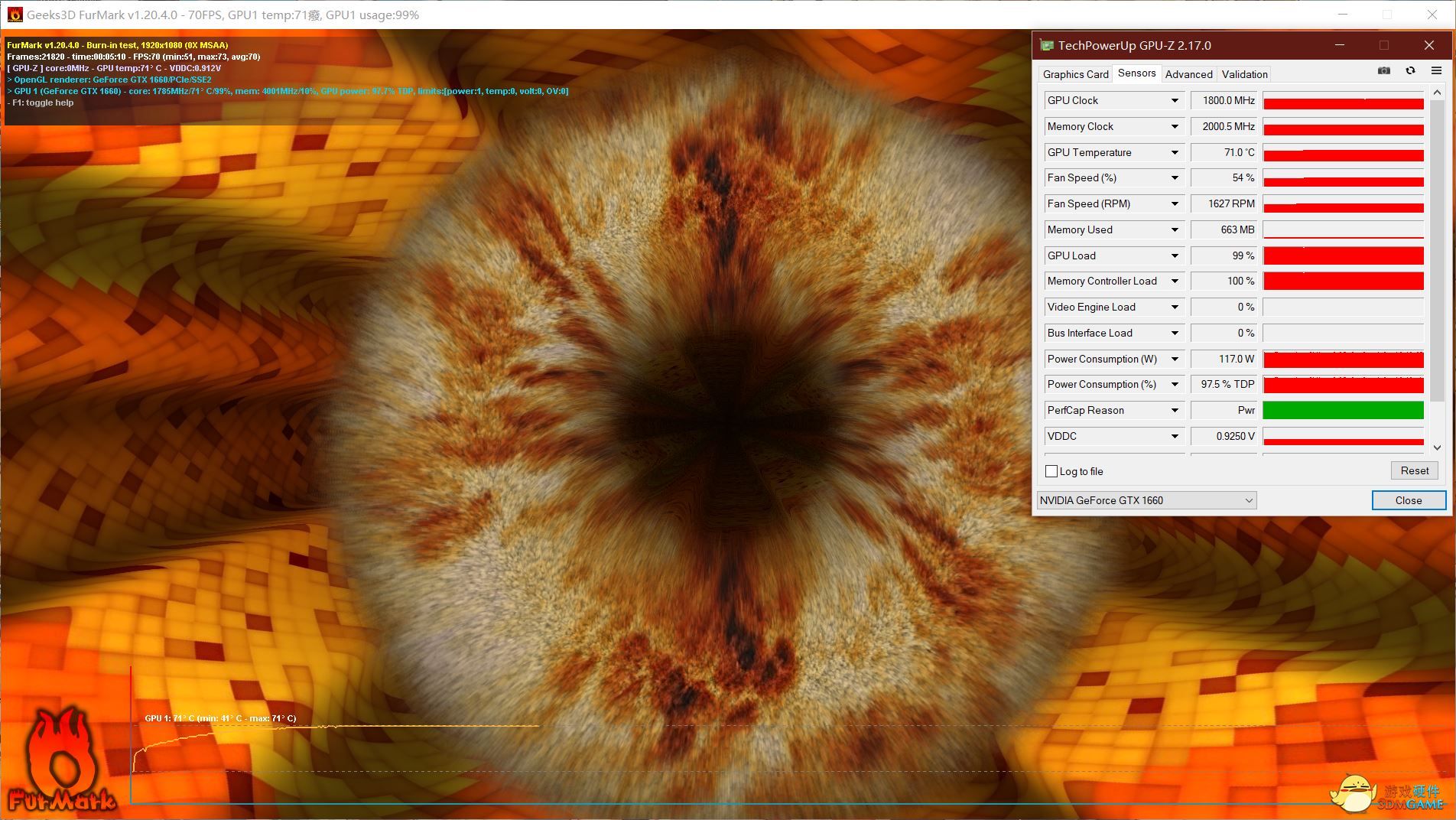1456x820 pixels.
Task: Expand the Memory Clock sensor dropdown
Action: click(x=1175, y=126)
